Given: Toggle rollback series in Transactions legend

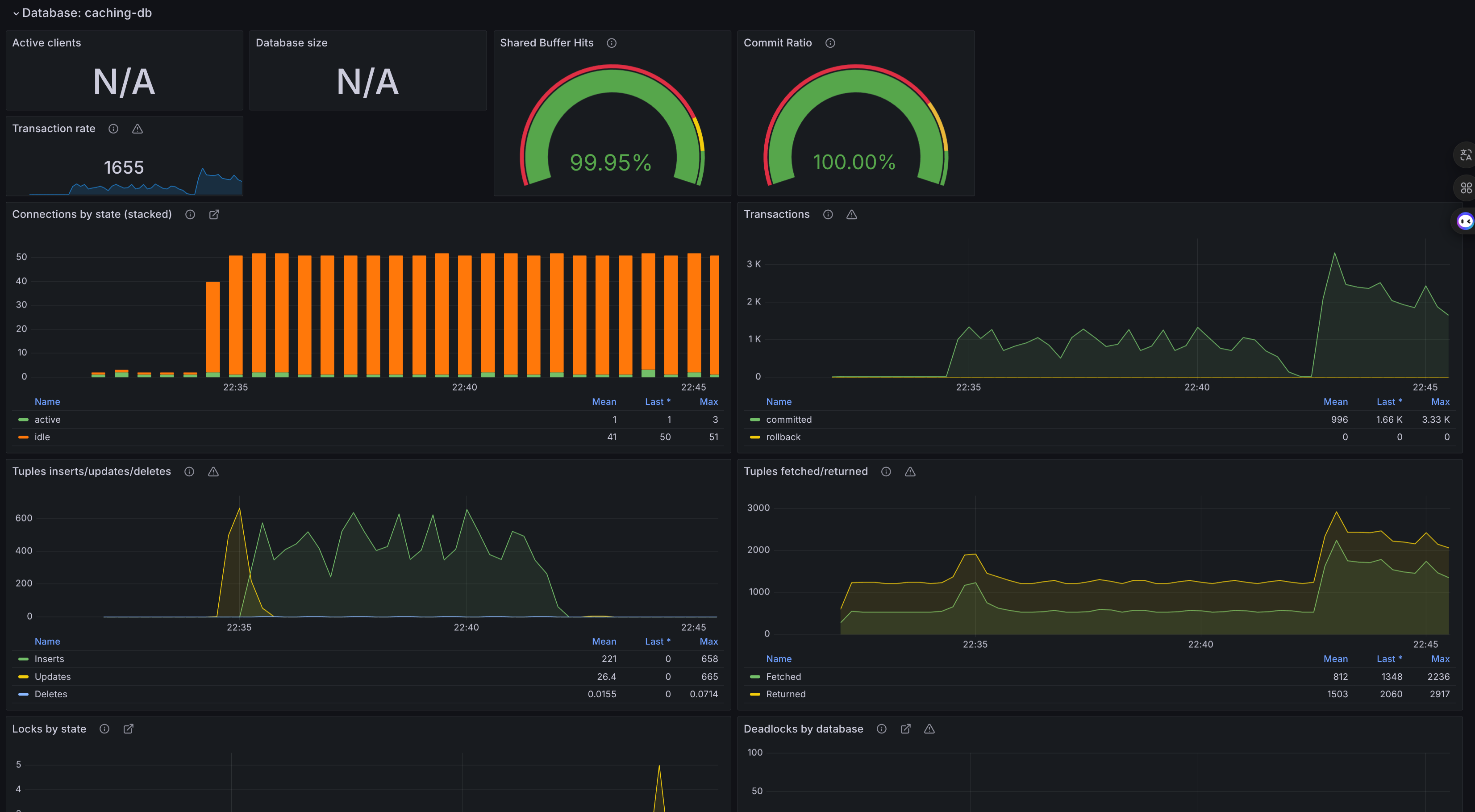Looking at the screenshot, I should pos(783,437).
